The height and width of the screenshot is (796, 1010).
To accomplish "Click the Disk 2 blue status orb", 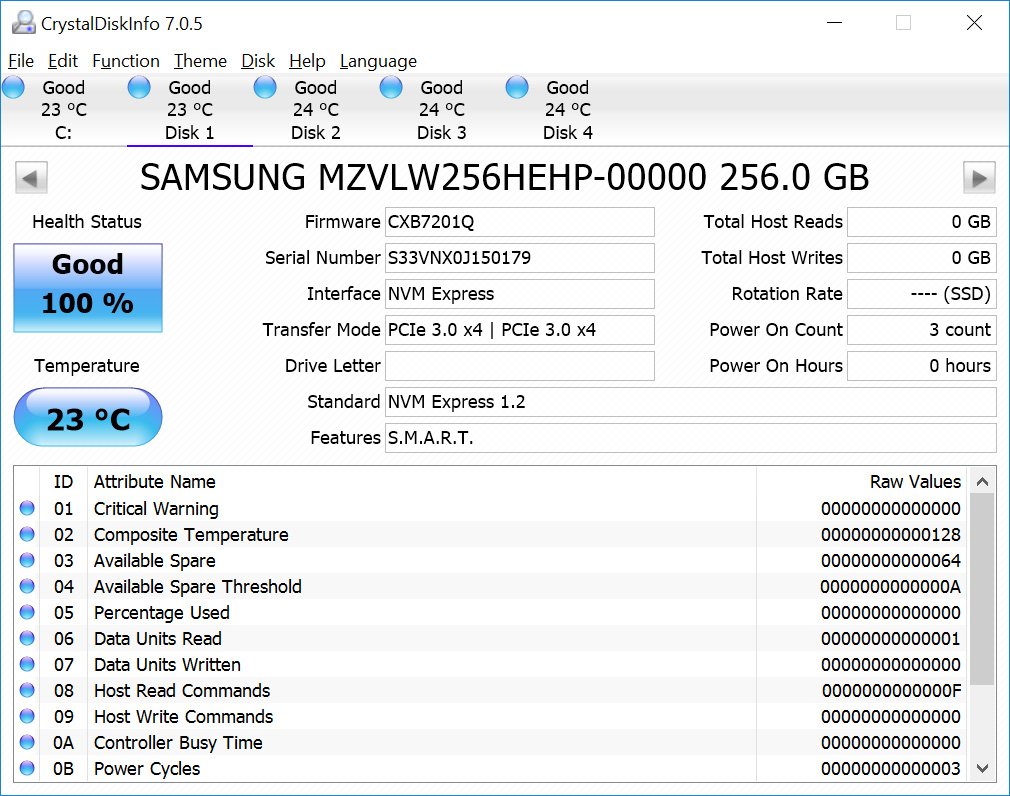I will coord(265,88).
